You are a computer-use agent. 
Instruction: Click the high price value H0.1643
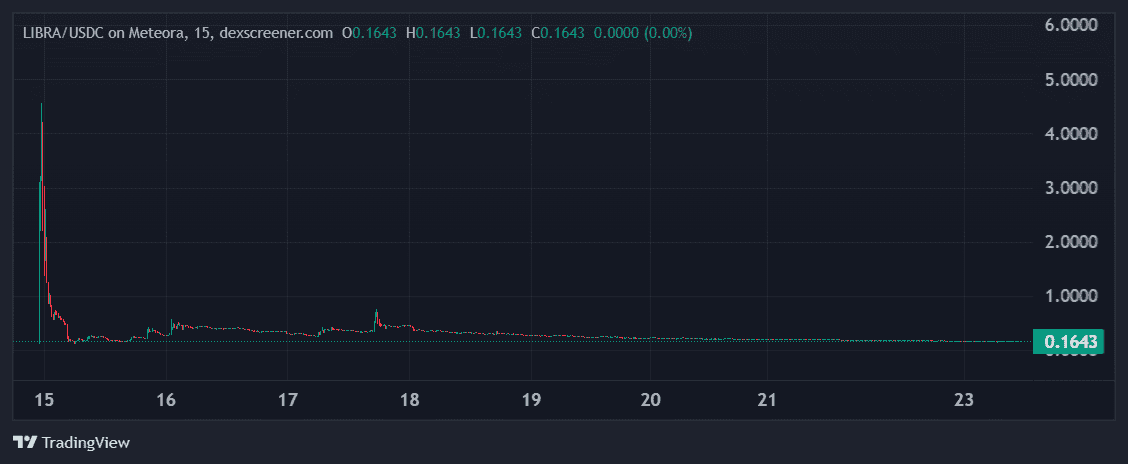[432, 33]
